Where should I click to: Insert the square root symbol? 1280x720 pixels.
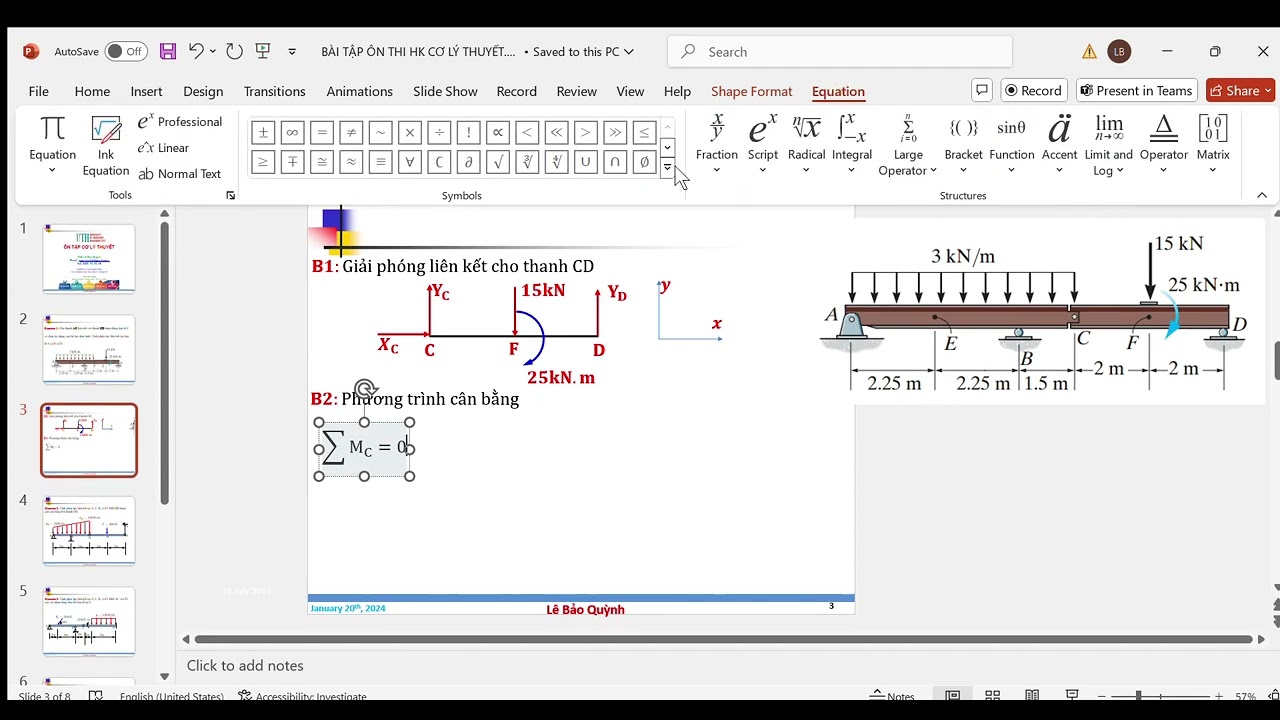(x=497, y=161)
